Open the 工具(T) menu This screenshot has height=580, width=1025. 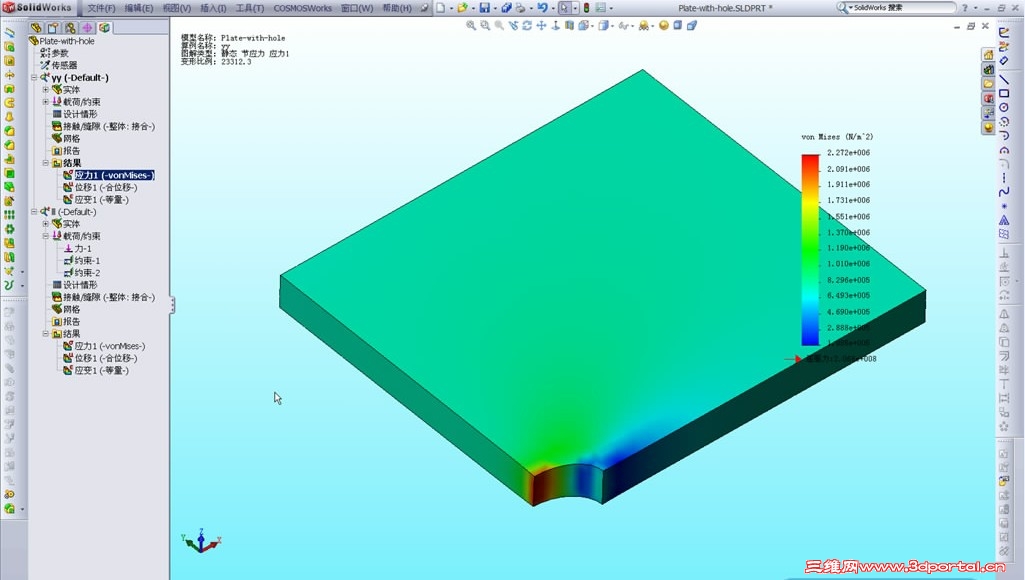(x=250, y=8)
